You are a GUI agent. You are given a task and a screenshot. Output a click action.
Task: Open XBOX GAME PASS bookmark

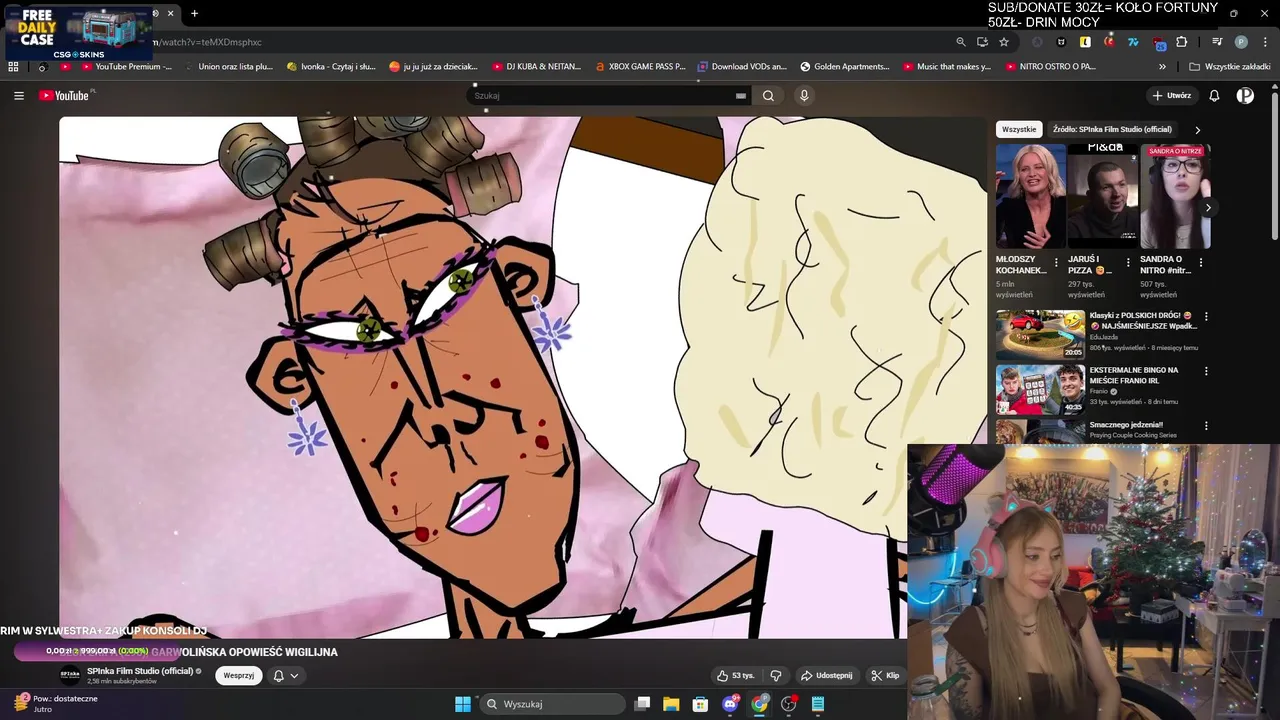(640, 67)
